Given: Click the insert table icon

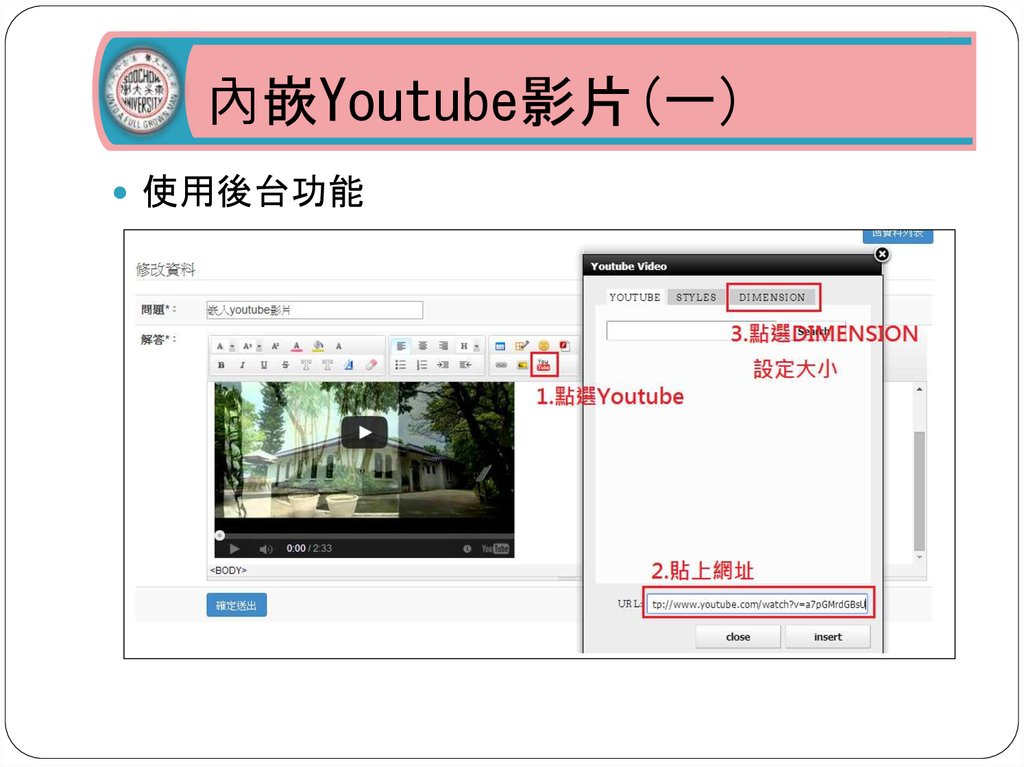Looking at the screenshot, I should pos(500,346).
